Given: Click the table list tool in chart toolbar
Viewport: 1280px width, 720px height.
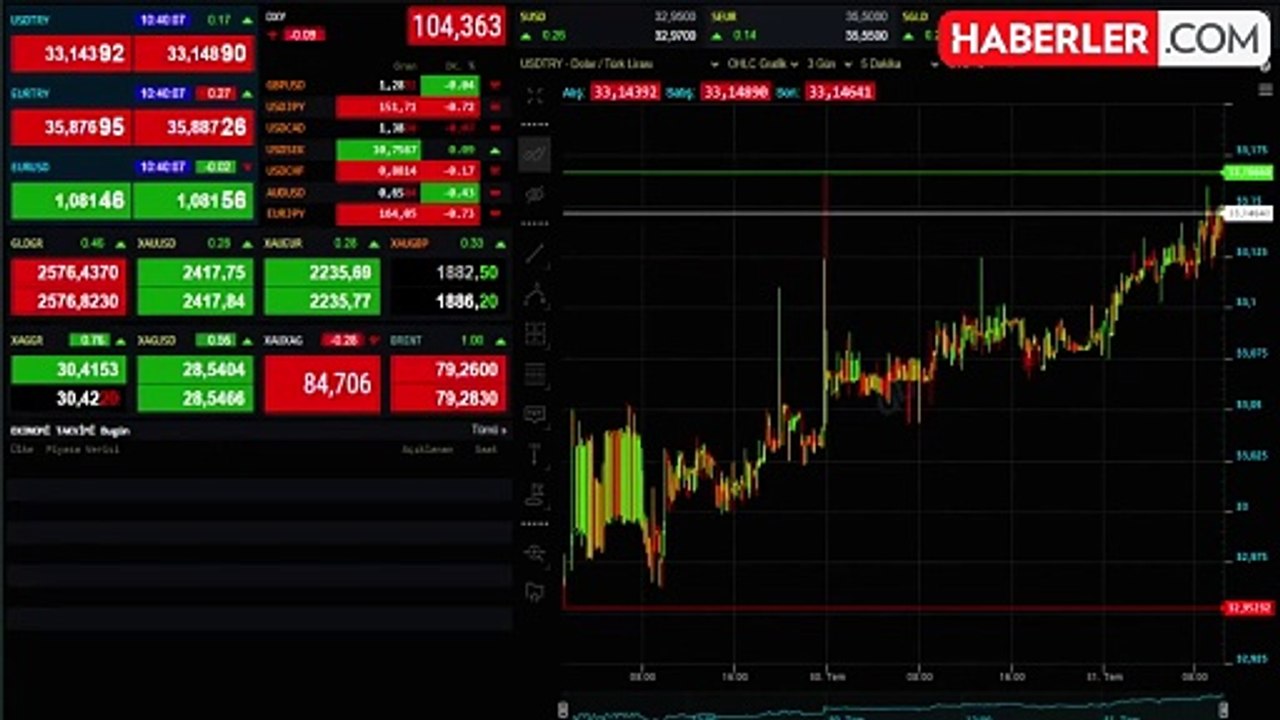Looking at the screenshot, I should [x=535, y=374].
